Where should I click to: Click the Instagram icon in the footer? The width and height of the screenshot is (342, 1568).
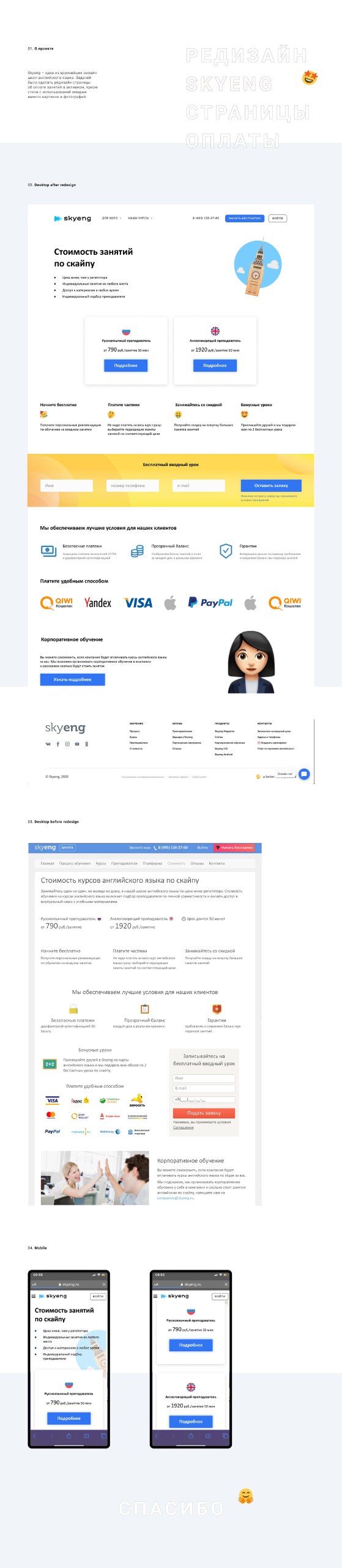point(67,744)
